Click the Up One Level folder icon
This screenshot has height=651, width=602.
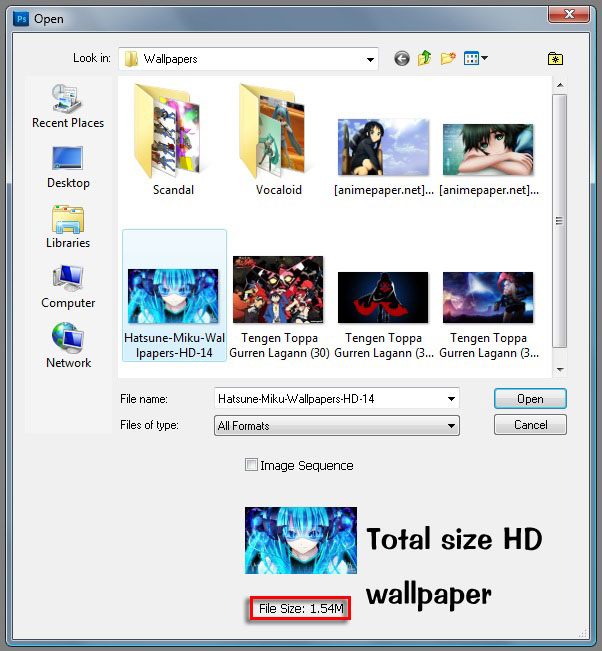424,59
